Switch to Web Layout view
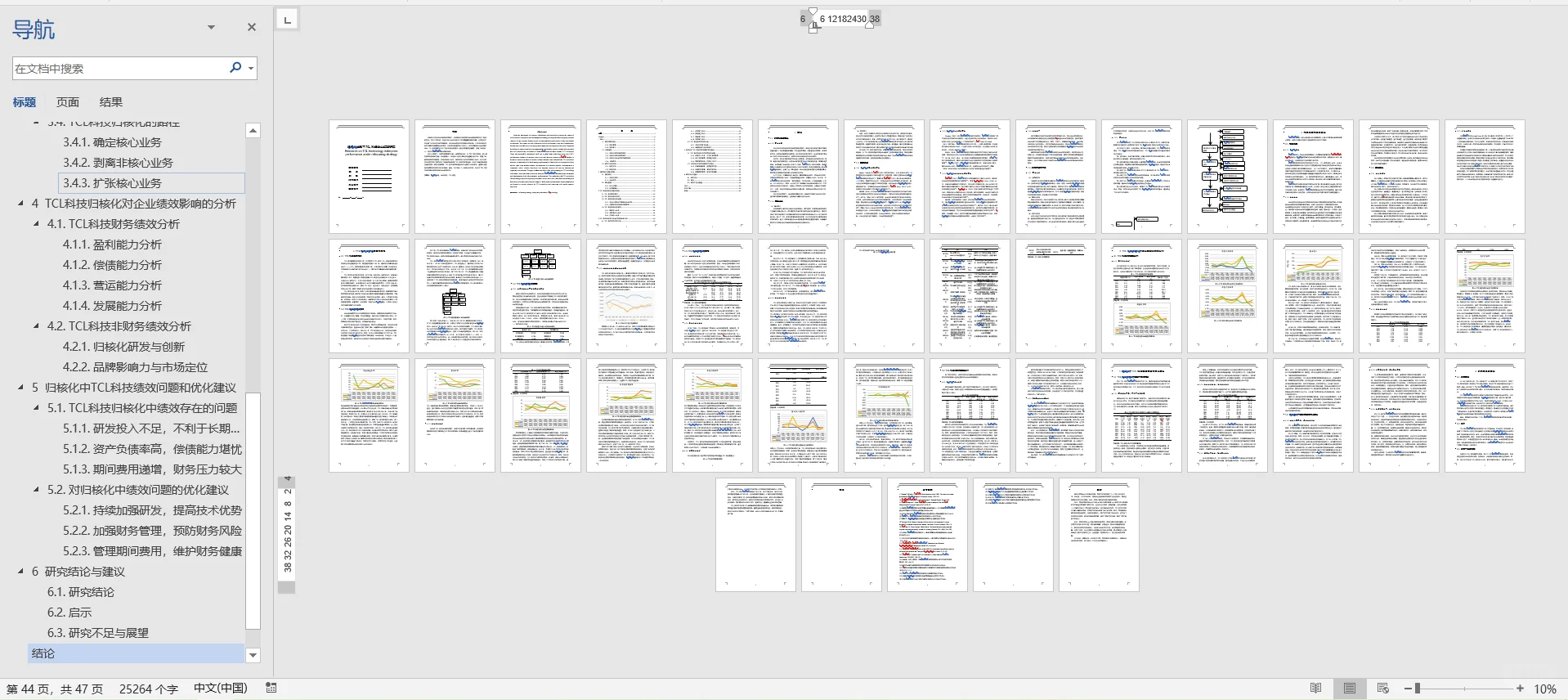The height and width of the screenshot is (700, 1568). point(1383,689)
